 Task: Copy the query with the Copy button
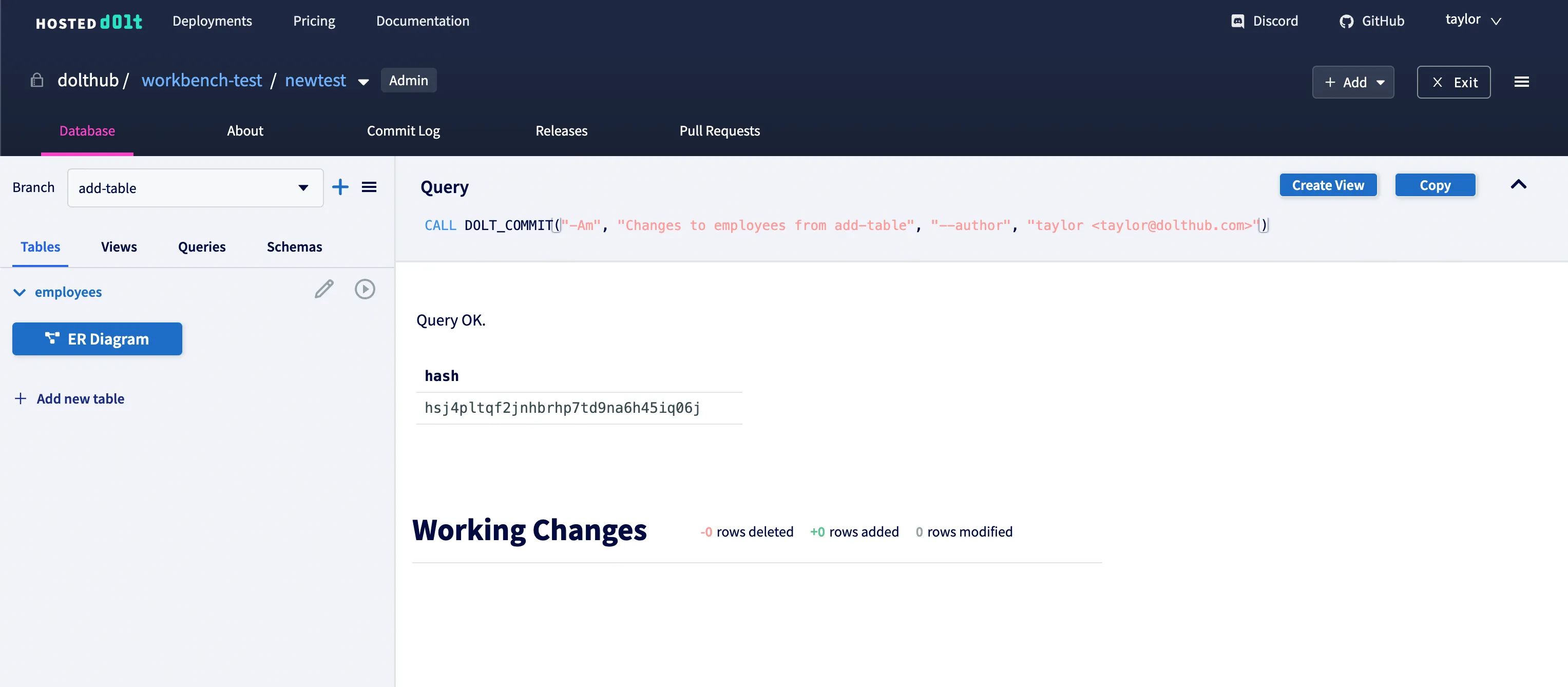(1436, 185)
